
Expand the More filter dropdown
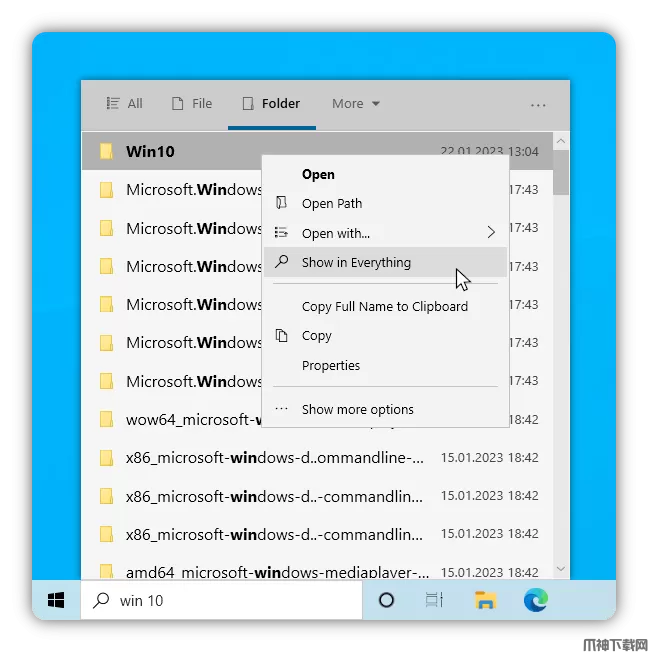tap(356, 104)
